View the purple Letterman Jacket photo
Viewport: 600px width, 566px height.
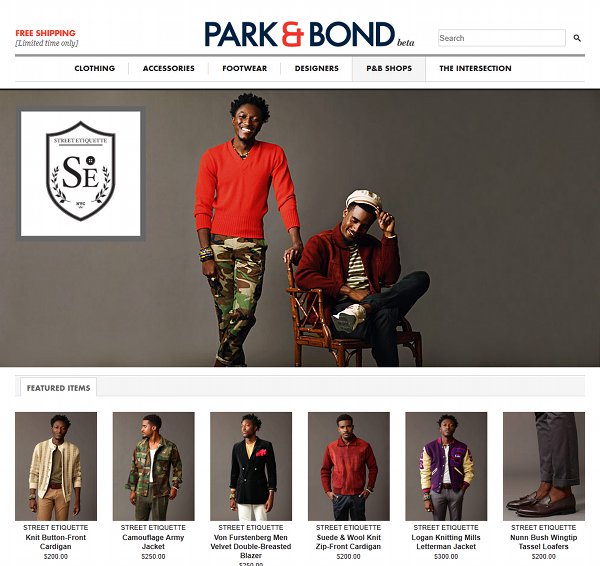click(x=446, y=466)
